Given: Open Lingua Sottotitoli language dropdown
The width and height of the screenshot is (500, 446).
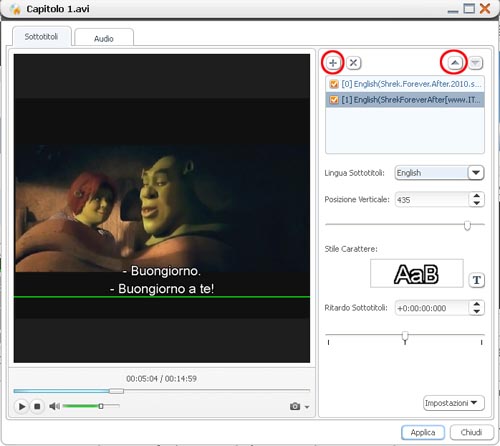Looking at the screenshot, I should 476,173.
